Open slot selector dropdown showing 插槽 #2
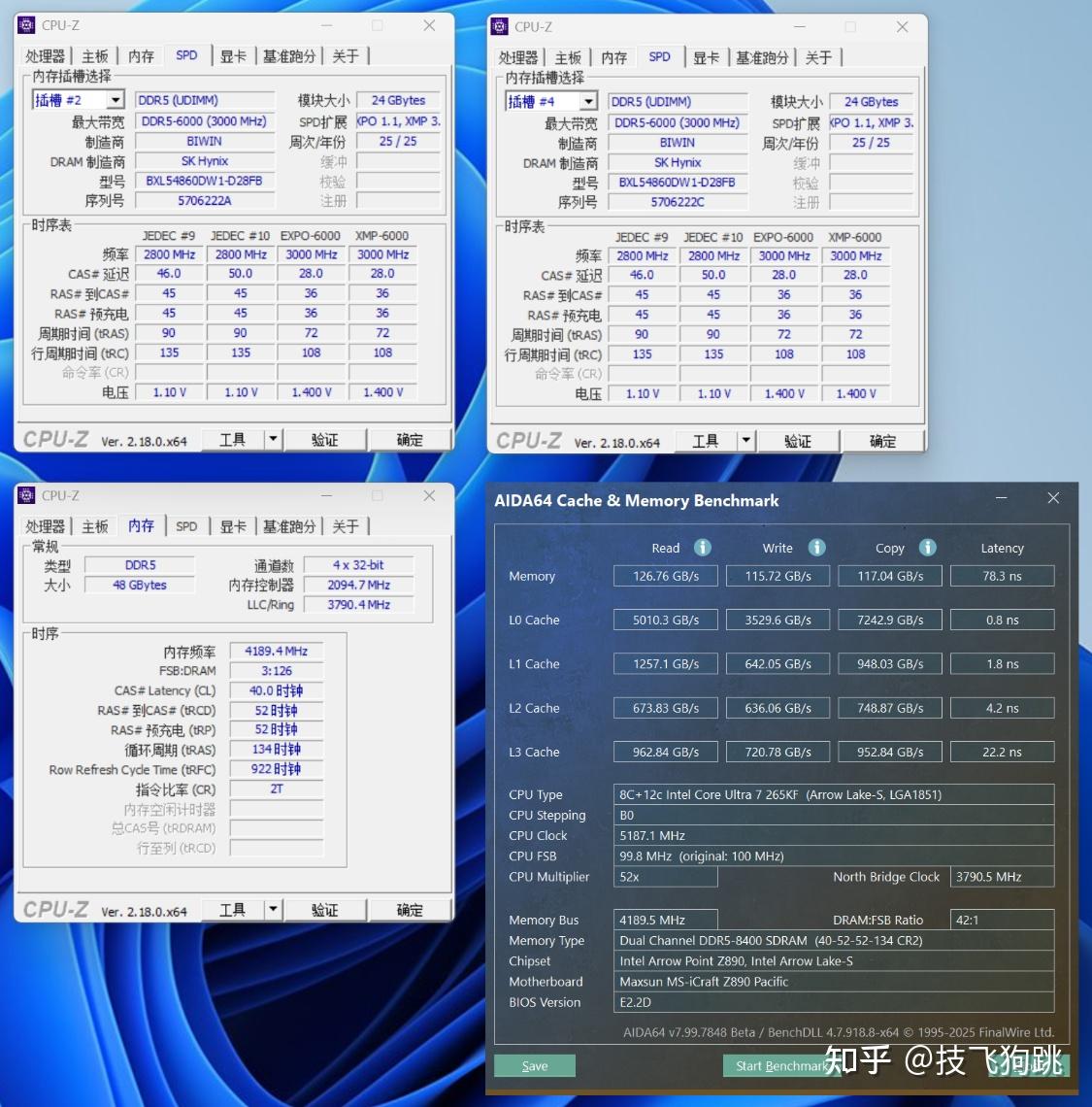The width and height of the screenshot is (1092, 1107). click(116, 100)
